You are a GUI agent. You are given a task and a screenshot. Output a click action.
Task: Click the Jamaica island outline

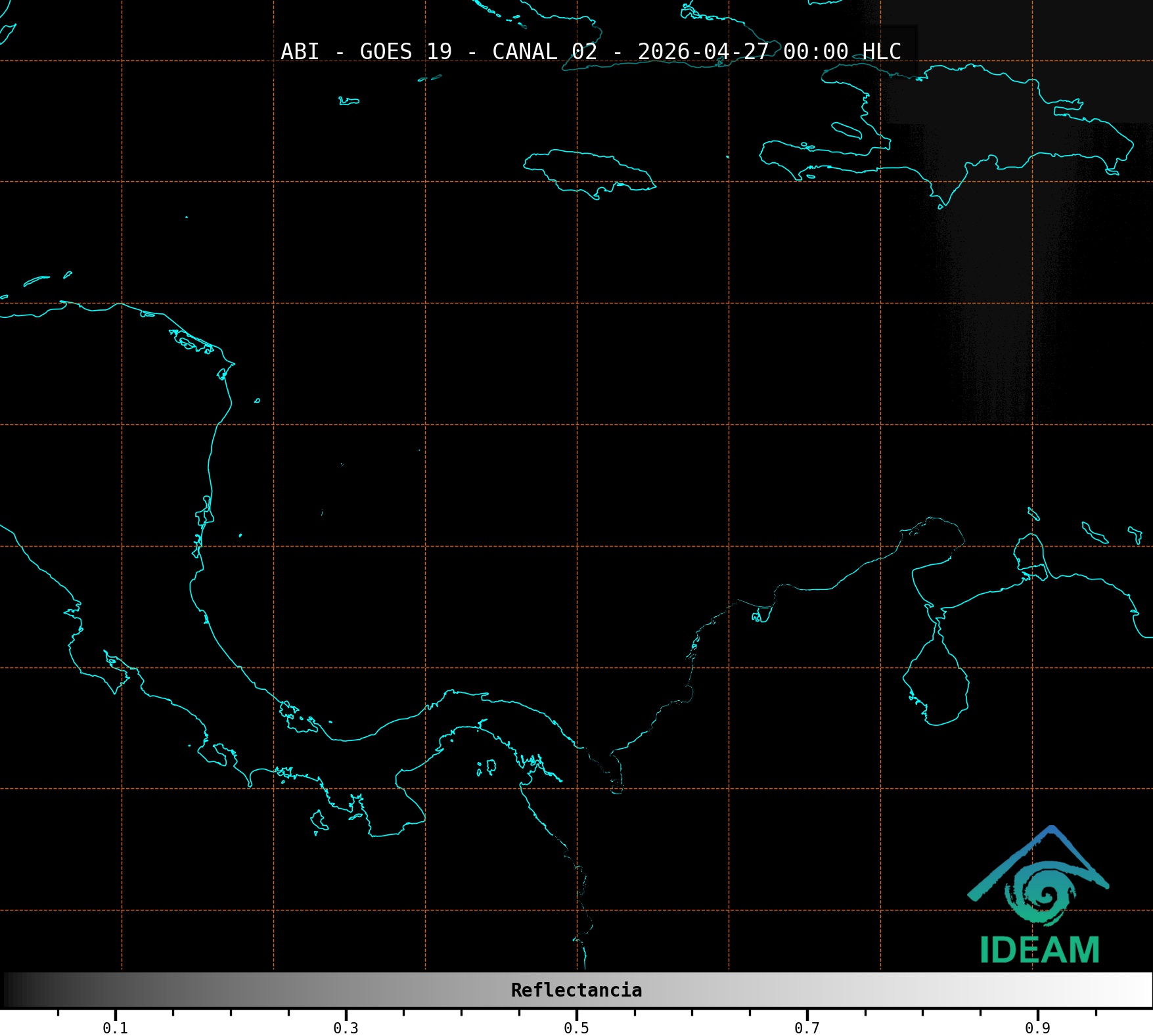589,172
